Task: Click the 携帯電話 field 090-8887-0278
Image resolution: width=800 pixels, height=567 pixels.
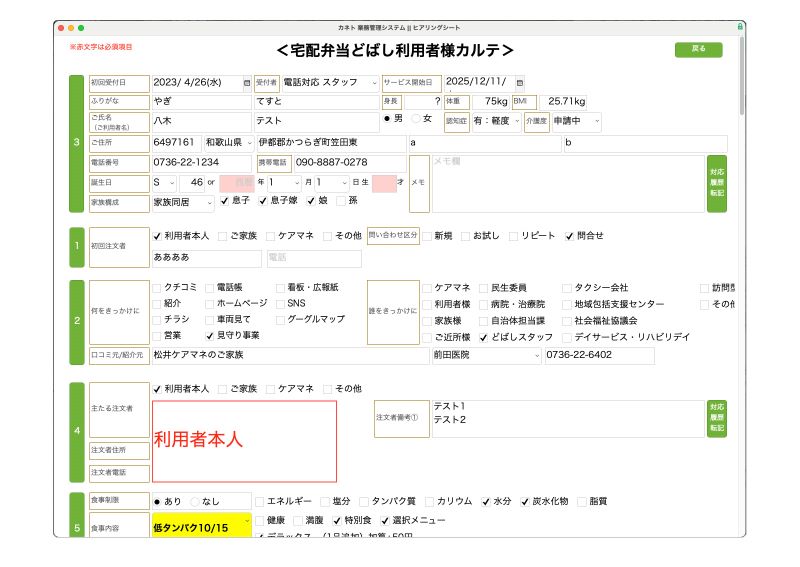Action: click(x=350, y=163)
